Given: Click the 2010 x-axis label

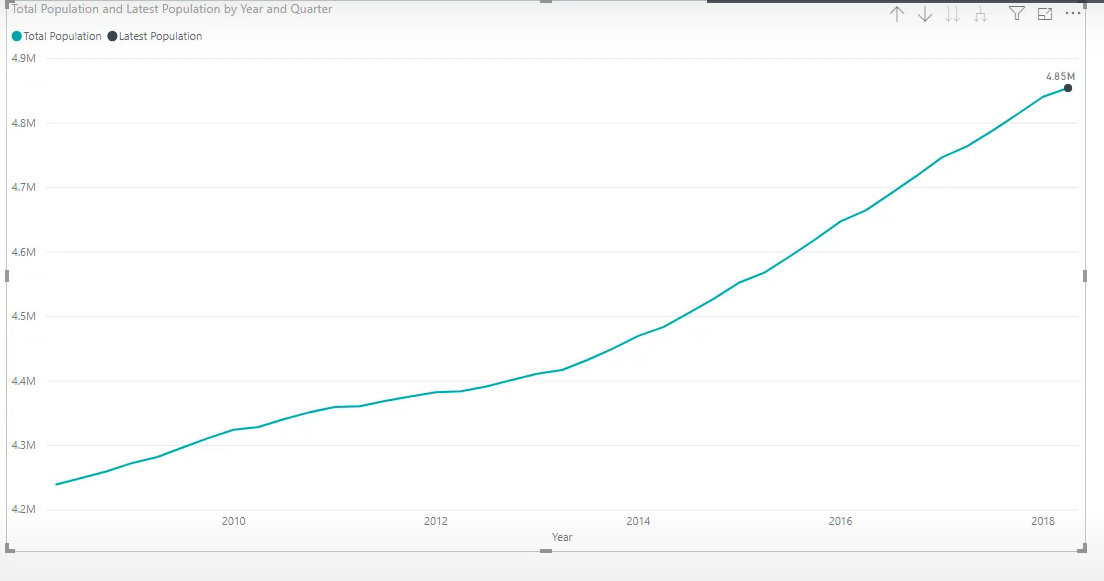Looking at the screenshot, I should click(x=234, y=521).
